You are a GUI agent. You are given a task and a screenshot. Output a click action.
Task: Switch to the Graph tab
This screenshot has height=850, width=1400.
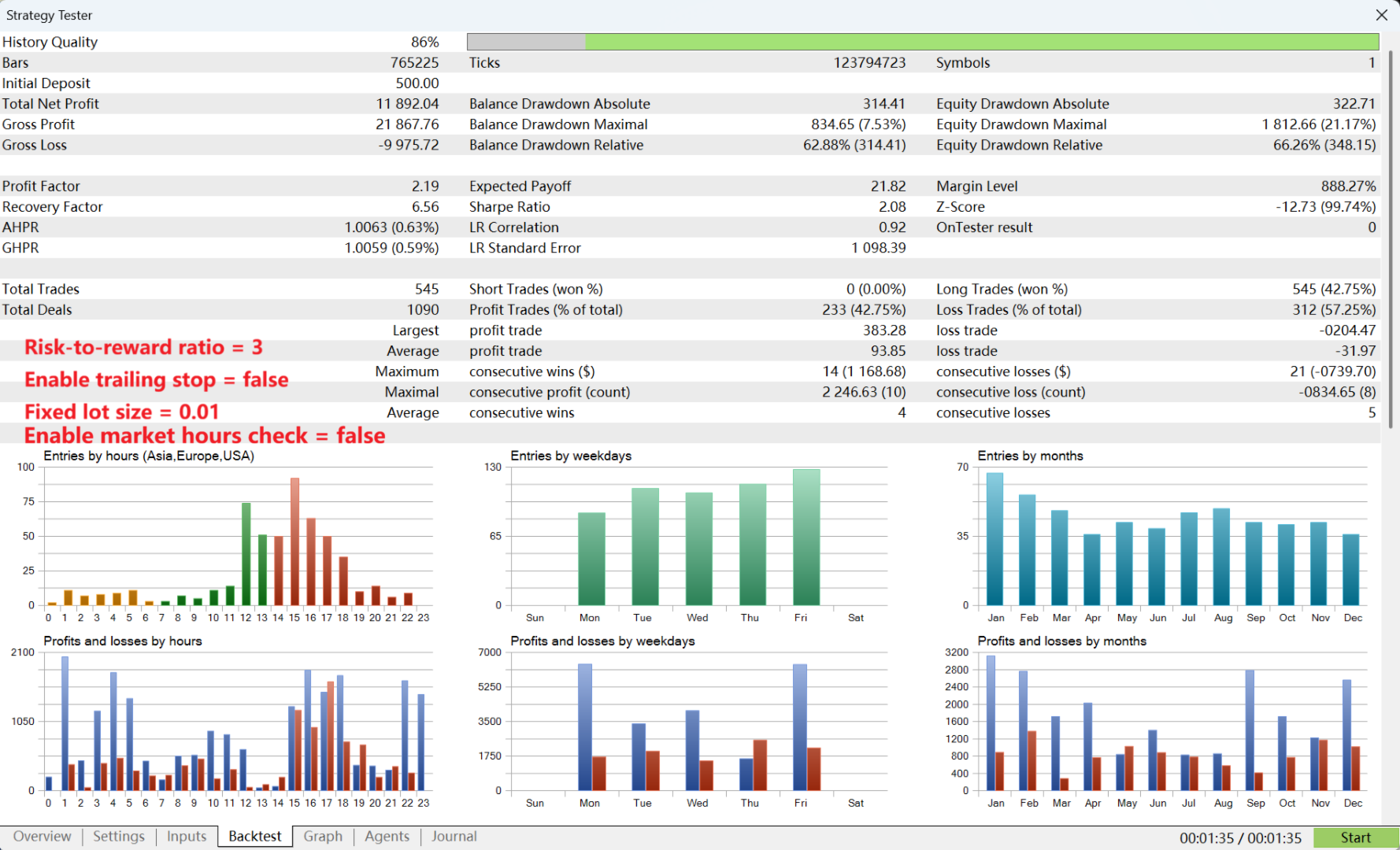(323, 837)
